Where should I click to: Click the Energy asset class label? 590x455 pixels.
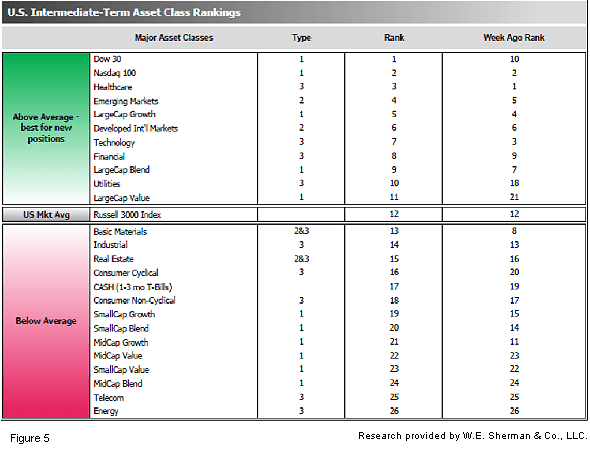(x=106, y=411)
